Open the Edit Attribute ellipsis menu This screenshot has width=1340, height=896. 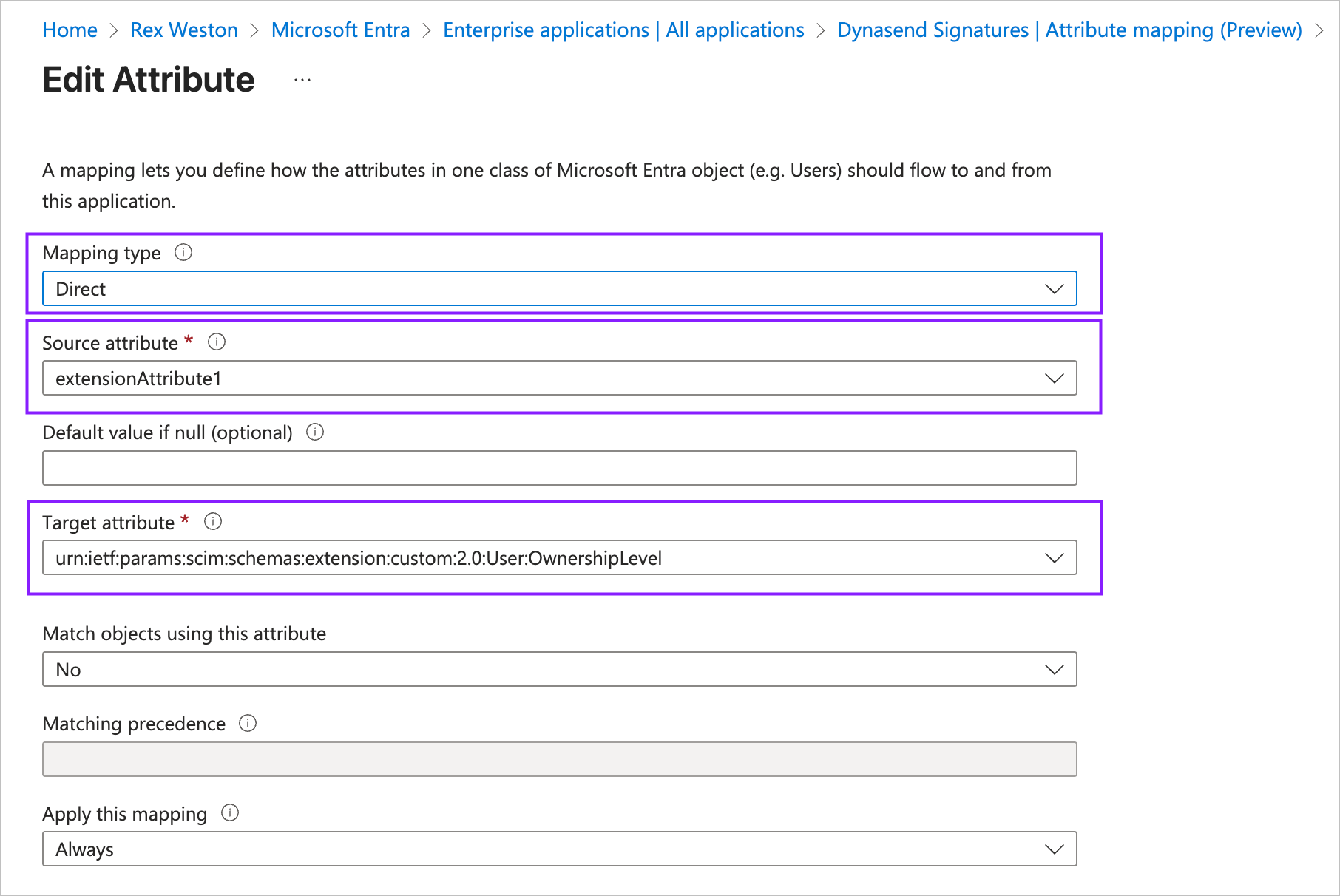click(x=301, y=79)
